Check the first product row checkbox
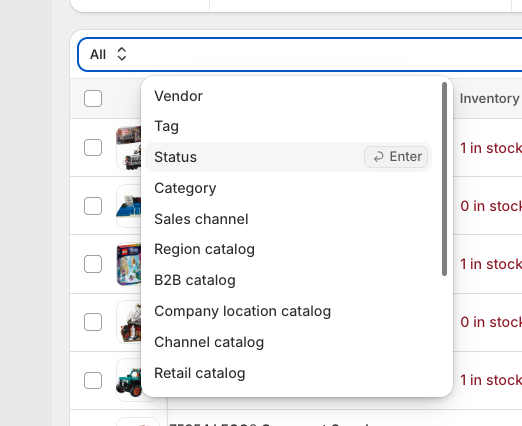522x426 pixels. tap(93, 148)
